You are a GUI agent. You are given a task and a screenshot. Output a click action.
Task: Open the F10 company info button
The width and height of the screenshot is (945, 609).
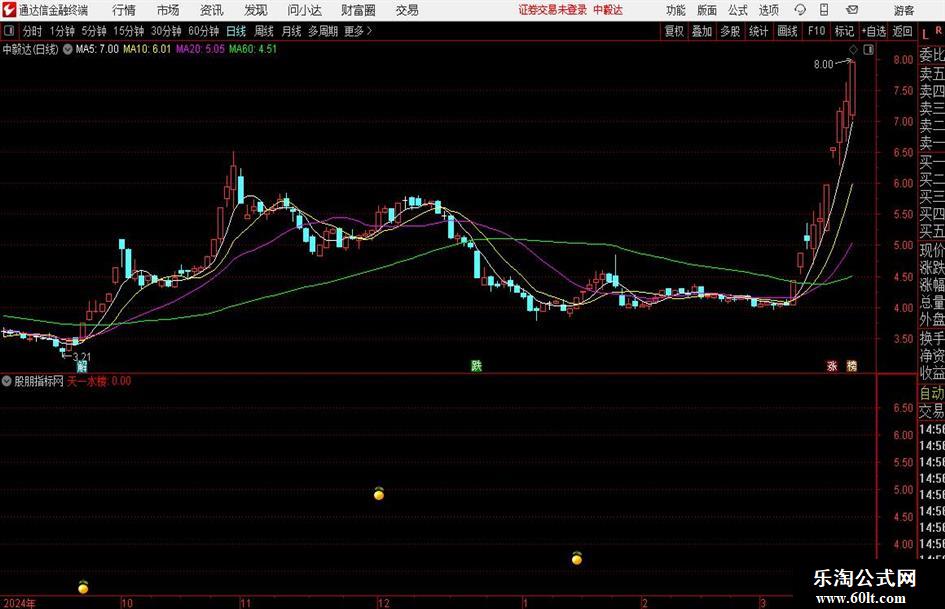point(816,31)
